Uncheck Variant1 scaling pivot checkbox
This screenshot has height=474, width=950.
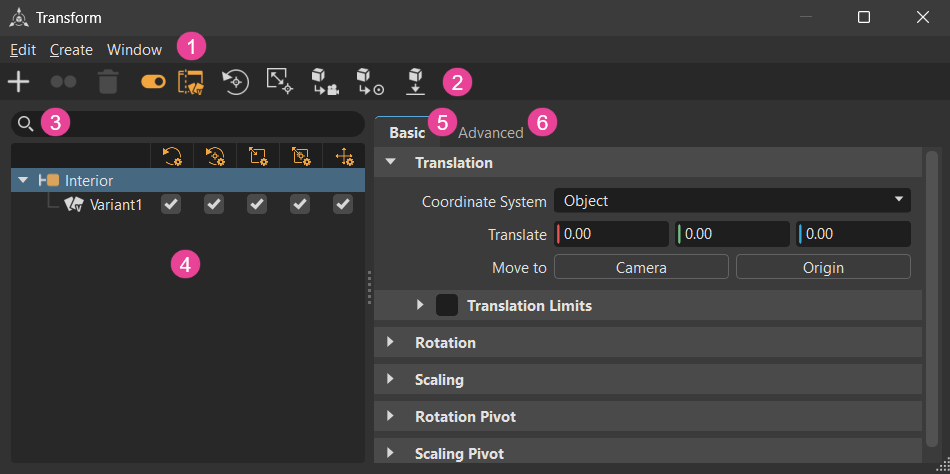coord(301,205)
